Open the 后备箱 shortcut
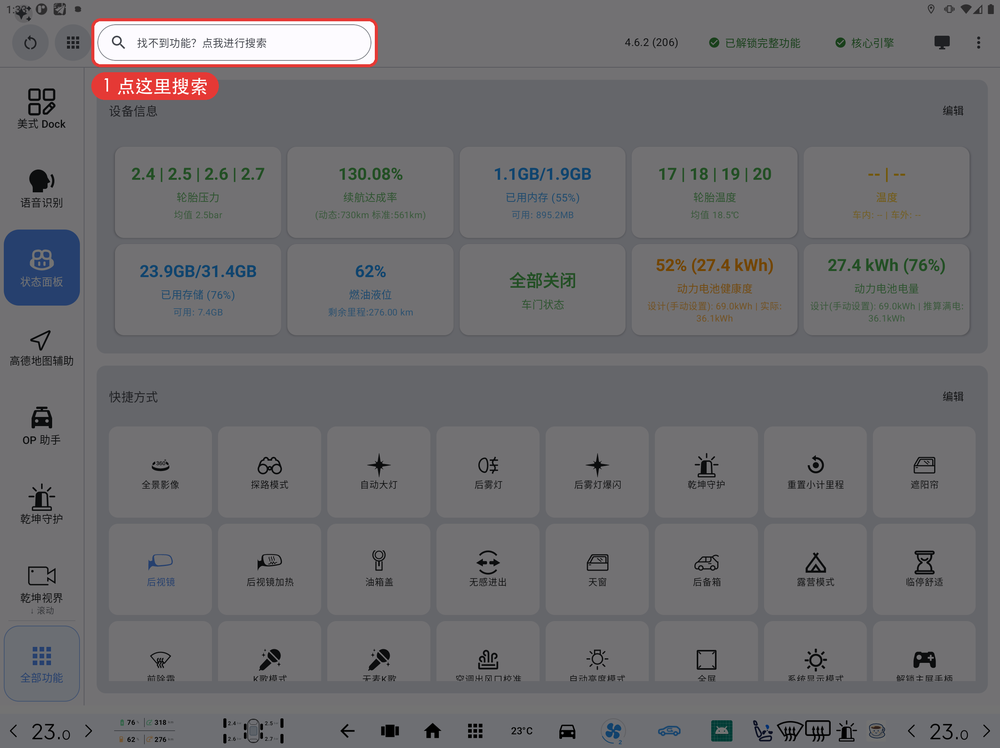Image resolution: width=1000 pixels, height=748 pixels. click(x=706, y=569)
